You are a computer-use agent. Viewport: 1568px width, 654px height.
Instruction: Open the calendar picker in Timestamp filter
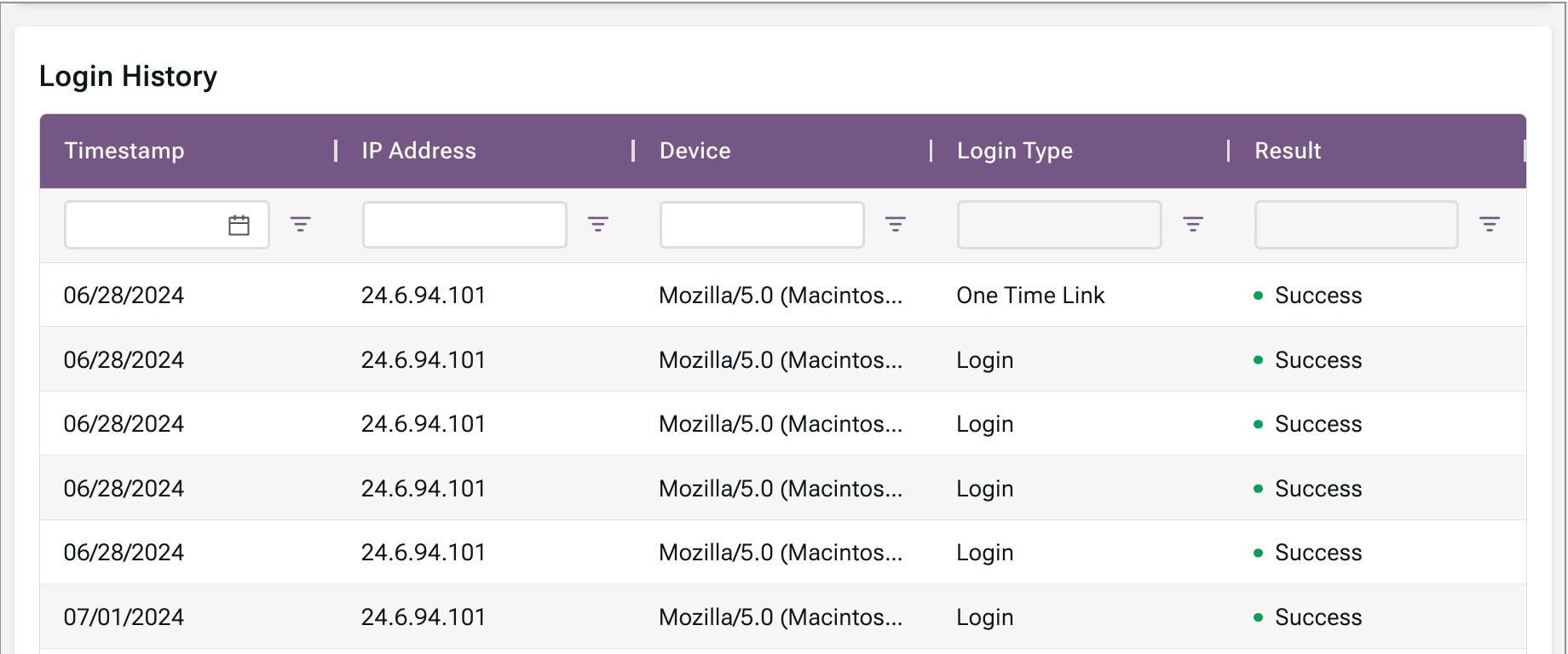[x=239, y=226]
